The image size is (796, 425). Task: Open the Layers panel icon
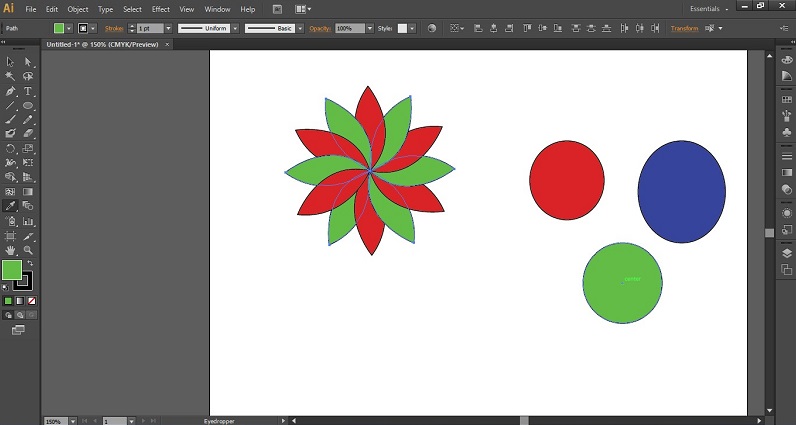pyautogui.click(x=787, y=253)
